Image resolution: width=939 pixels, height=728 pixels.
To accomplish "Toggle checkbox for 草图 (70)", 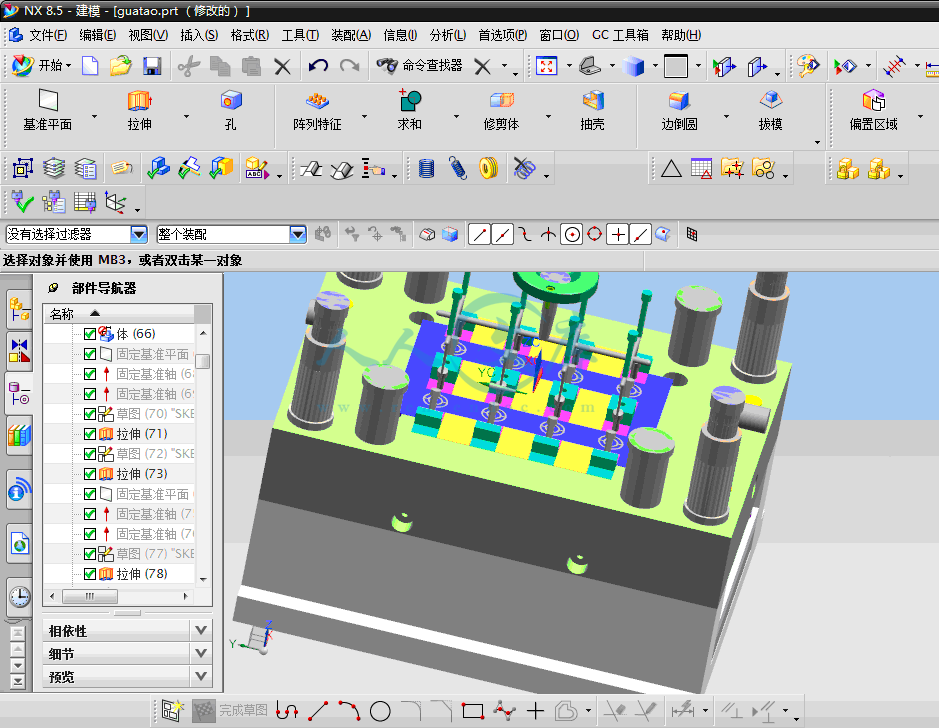I will 90,414.
